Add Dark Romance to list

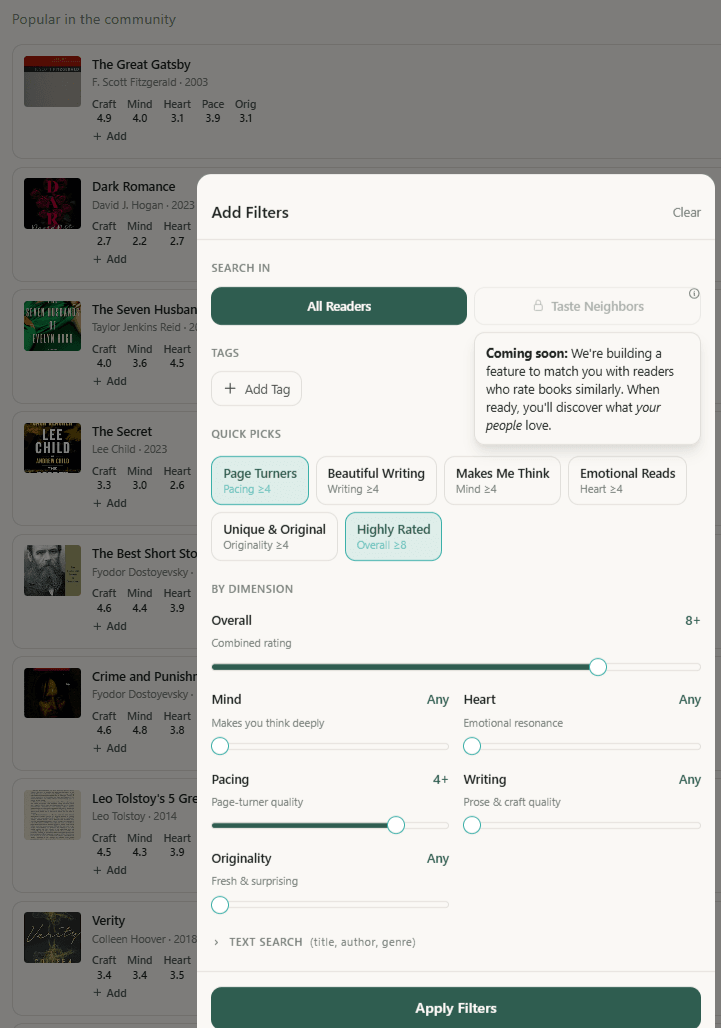pyautogui.click(x=109, y=259)
